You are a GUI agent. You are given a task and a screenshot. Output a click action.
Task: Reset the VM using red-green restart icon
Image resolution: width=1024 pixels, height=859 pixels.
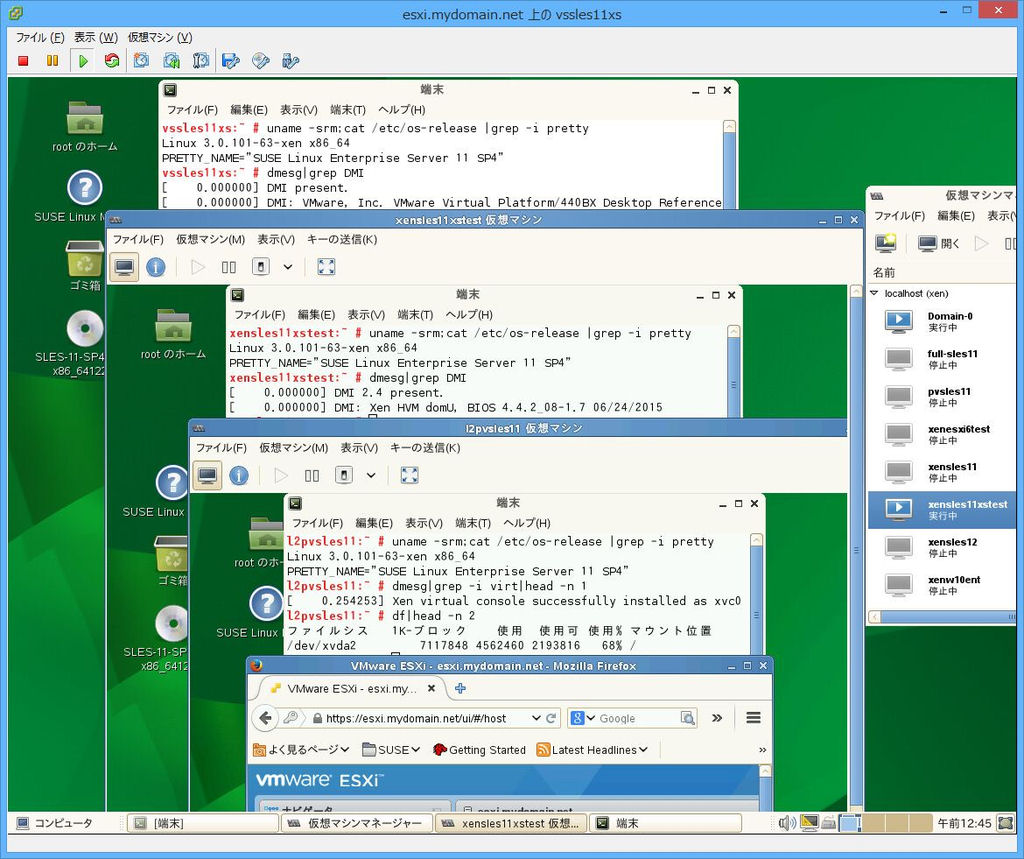[112, 61]
